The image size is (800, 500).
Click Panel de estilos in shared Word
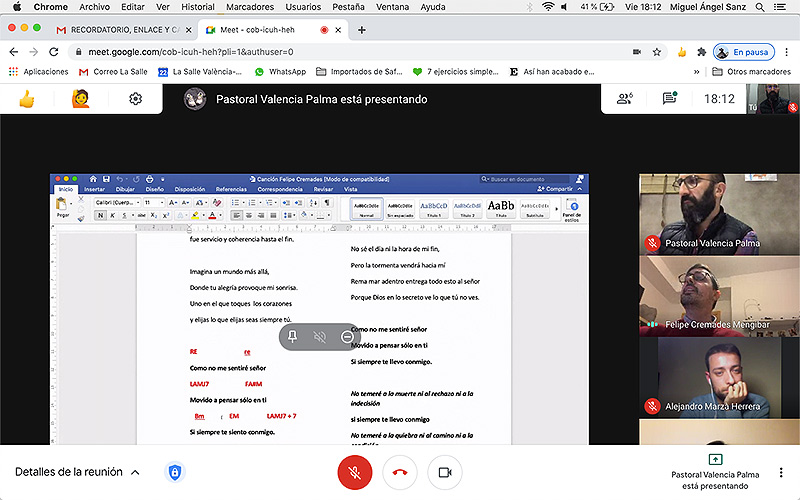[571, 211]
